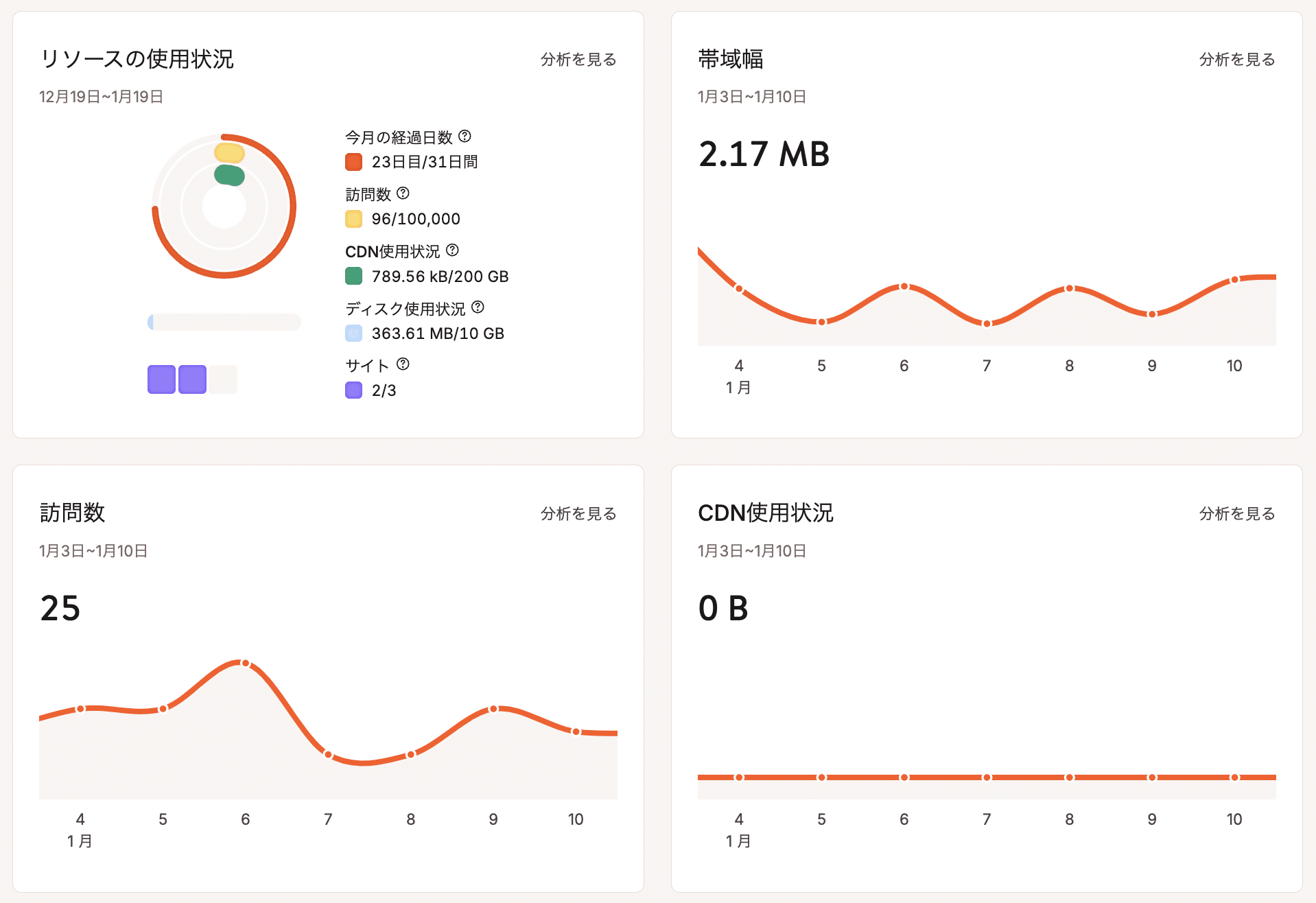Click the CDN使用状況 card title

766,513
